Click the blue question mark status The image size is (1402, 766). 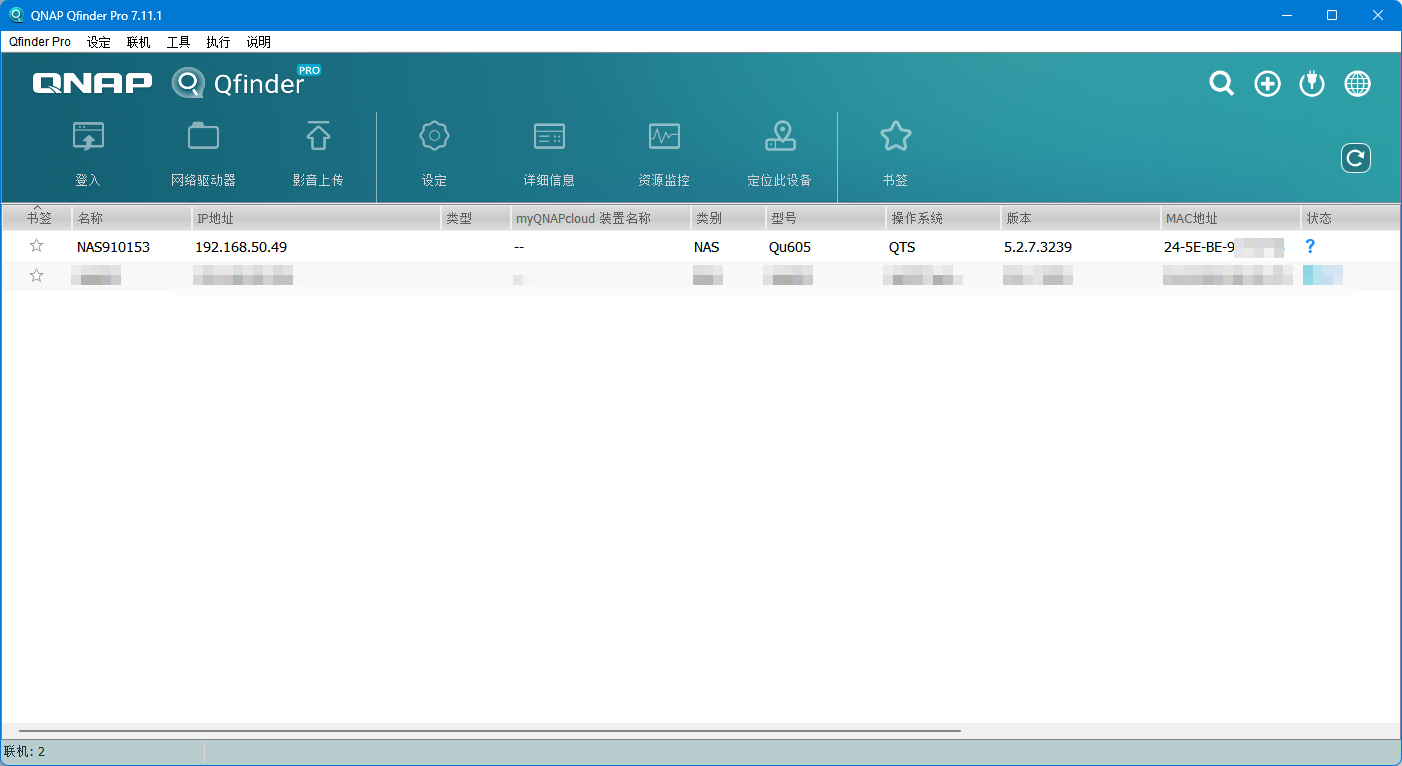coord(1310,246)
